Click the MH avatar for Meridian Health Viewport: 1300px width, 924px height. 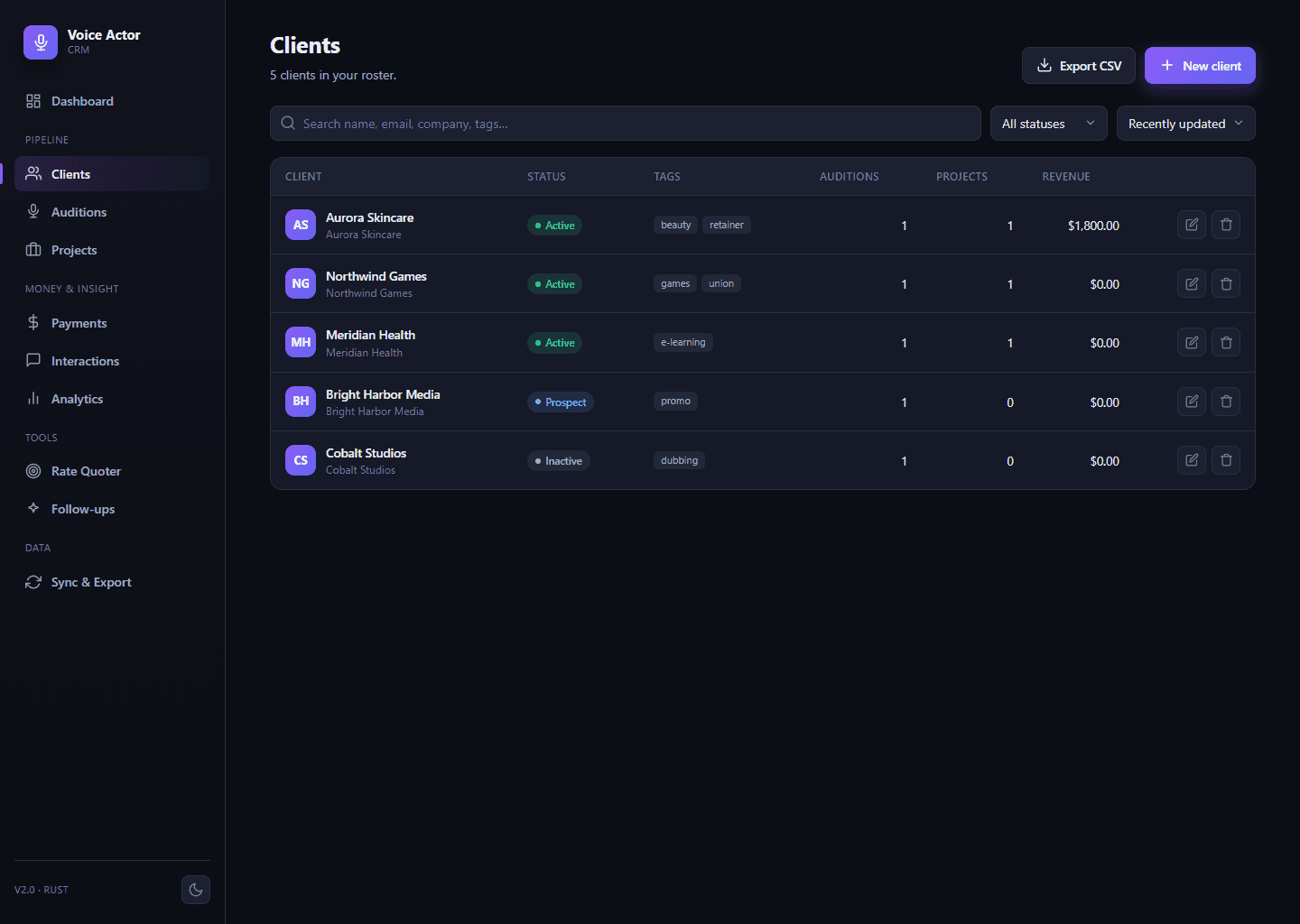[301, 342]
